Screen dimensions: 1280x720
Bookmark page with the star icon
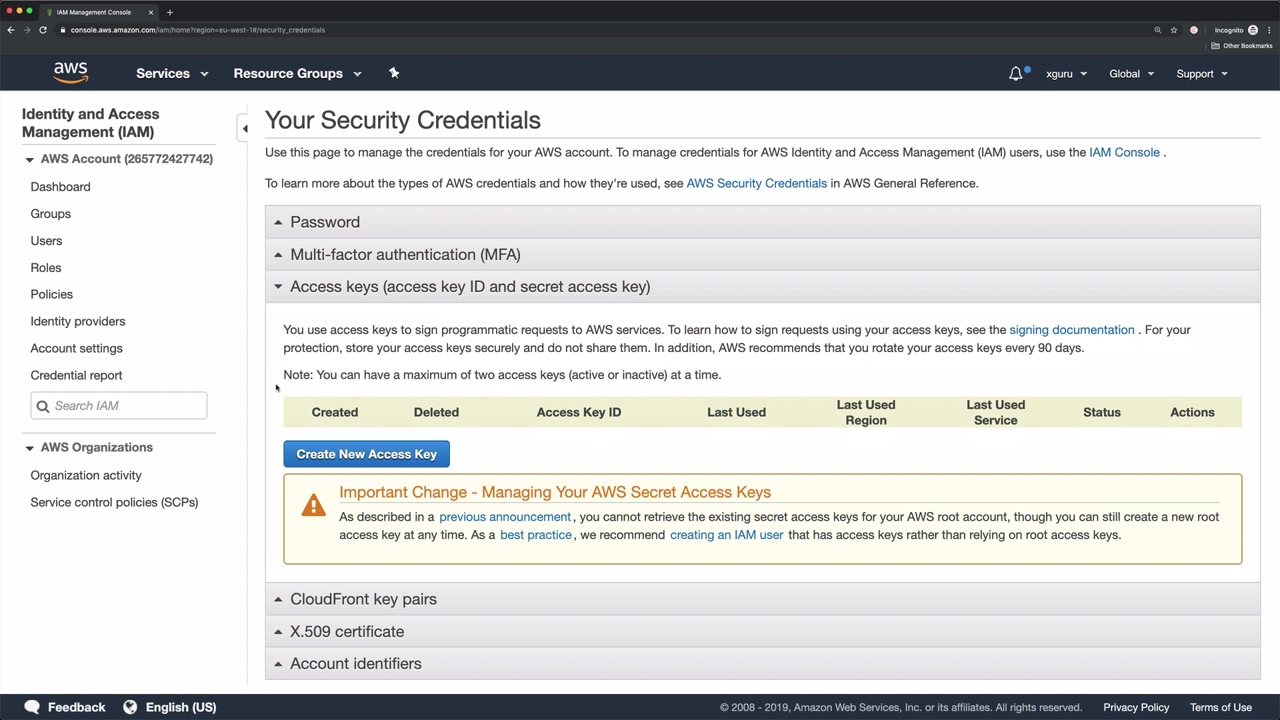click(x=1174, y=30)
